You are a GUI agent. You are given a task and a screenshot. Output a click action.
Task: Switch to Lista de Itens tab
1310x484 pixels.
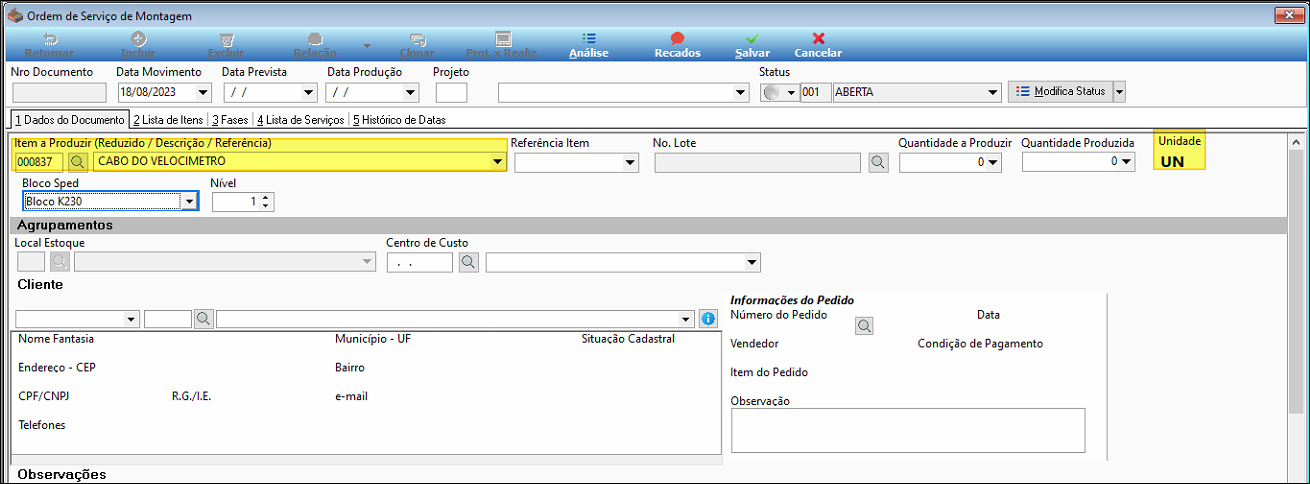click(x=168, y=119)
